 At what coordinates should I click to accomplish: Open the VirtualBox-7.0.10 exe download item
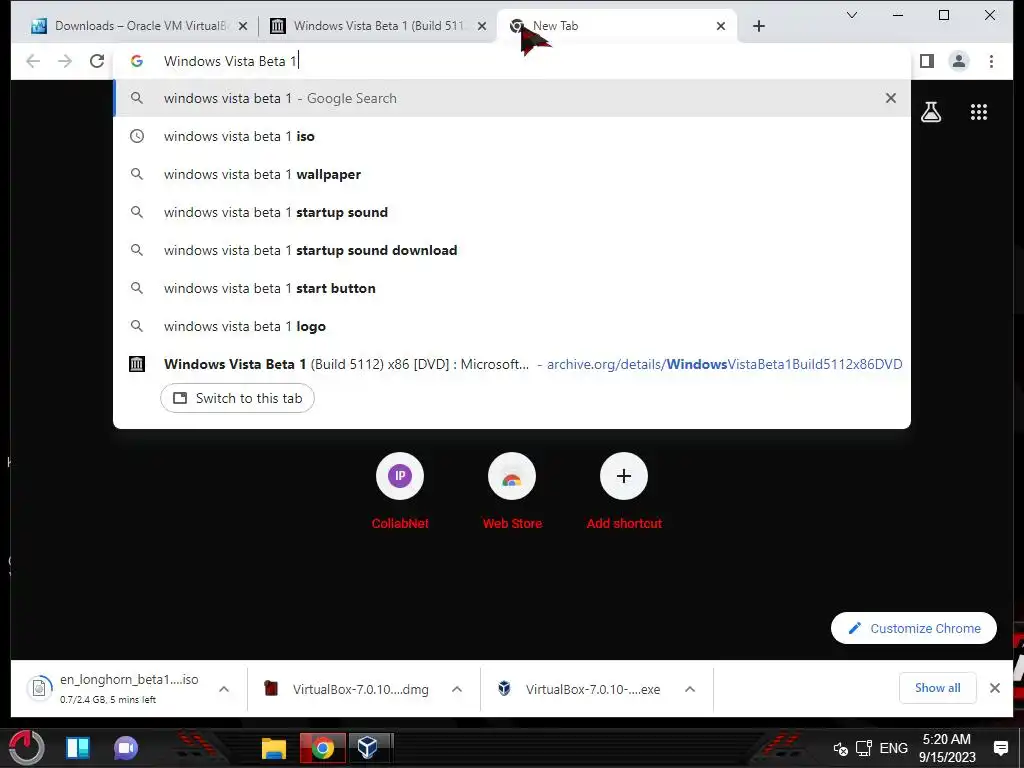click(x=579, y=689)
